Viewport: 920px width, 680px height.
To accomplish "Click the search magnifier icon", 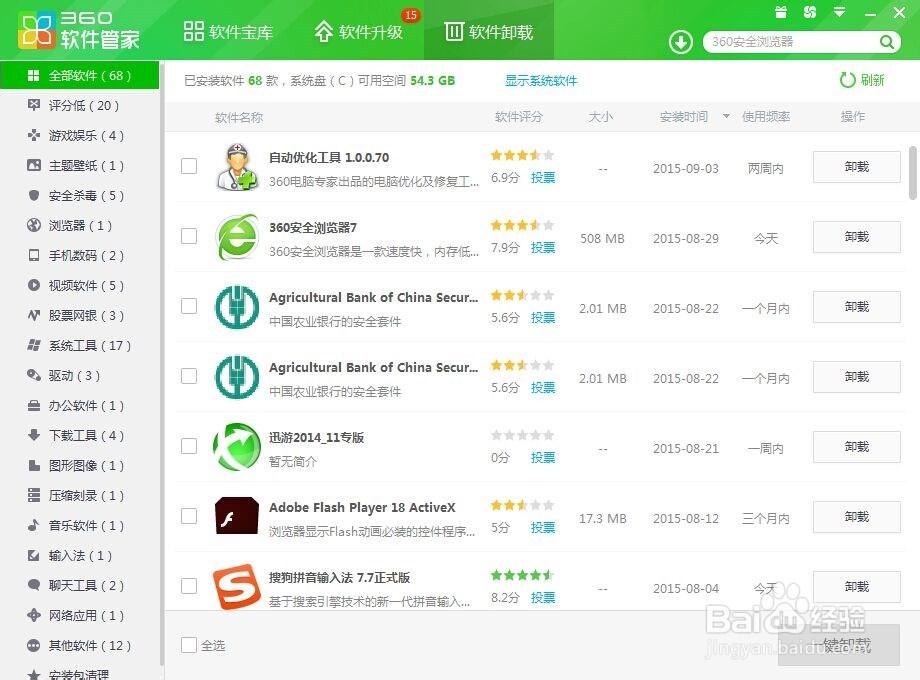I will tap(887, 42).
